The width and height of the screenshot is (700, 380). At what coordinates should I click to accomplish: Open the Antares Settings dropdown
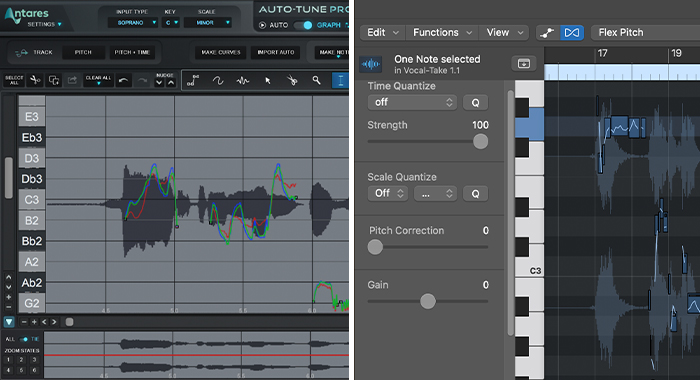[45, 24]
